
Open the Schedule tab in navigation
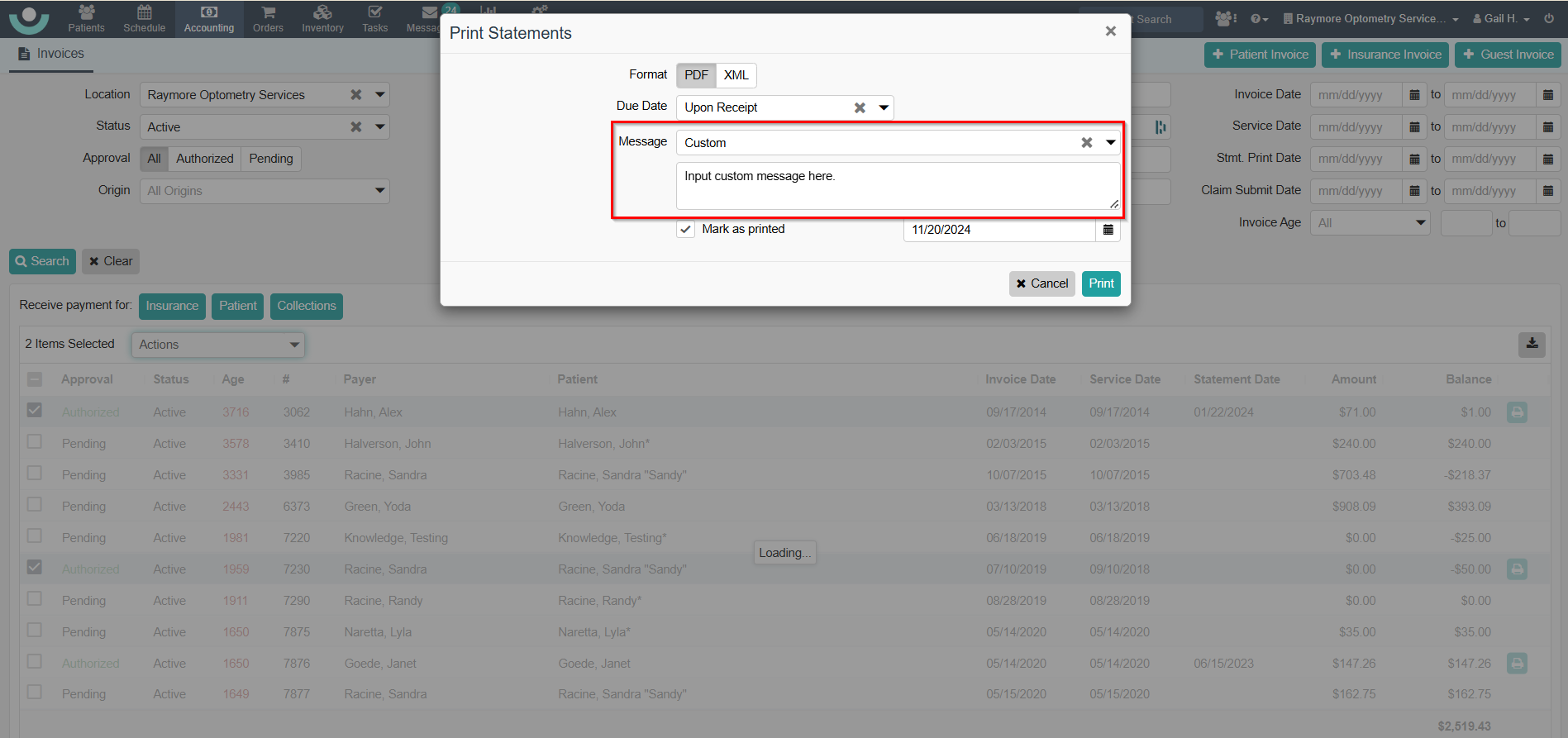point(144,18)
